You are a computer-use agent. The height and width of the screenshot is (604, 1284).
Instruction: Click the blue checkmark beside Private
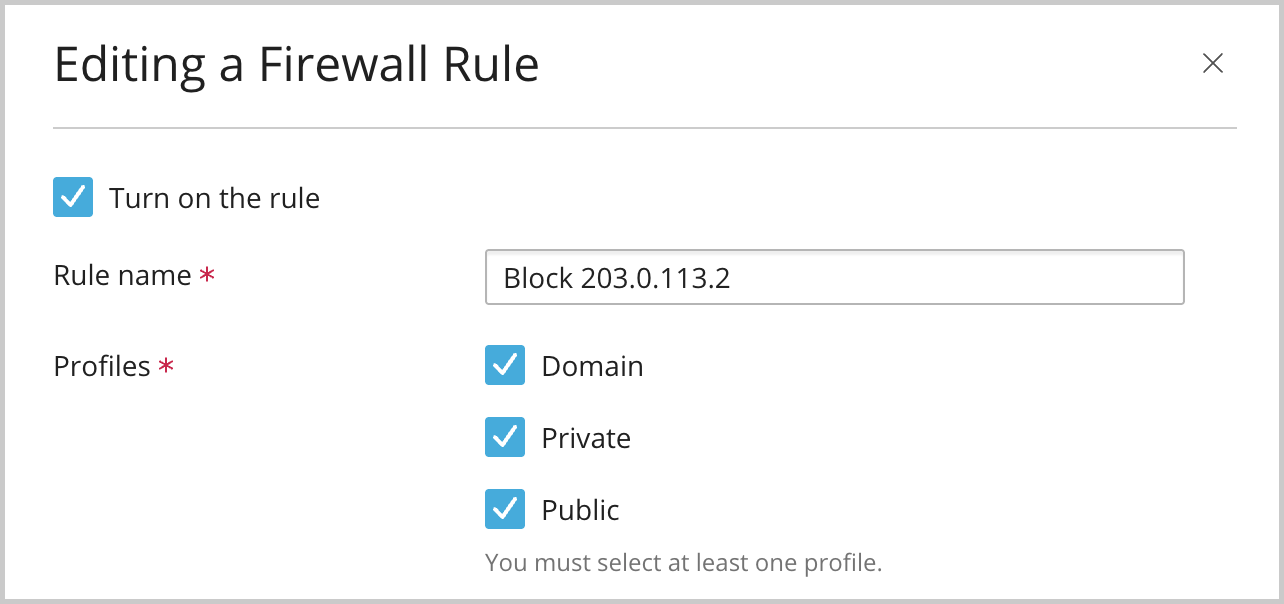click(505, 437)
